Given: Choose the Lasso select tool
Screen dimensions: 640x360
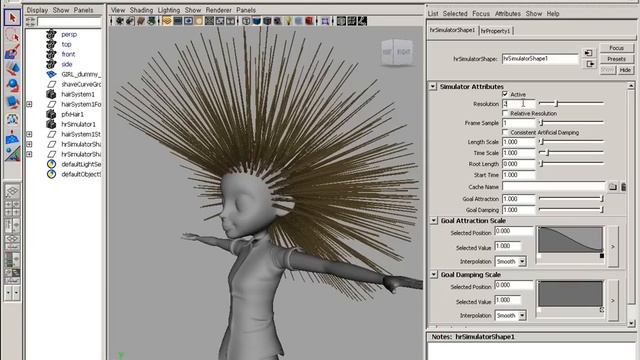Looking at the screenshot, I should click(12, 36).
